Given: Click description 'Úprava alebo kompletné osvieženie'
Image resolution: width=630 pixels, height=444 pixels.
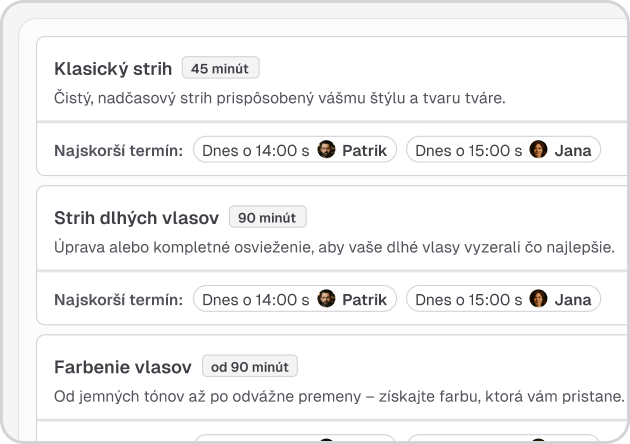Looking at the screenshot, I should point(183,247).
